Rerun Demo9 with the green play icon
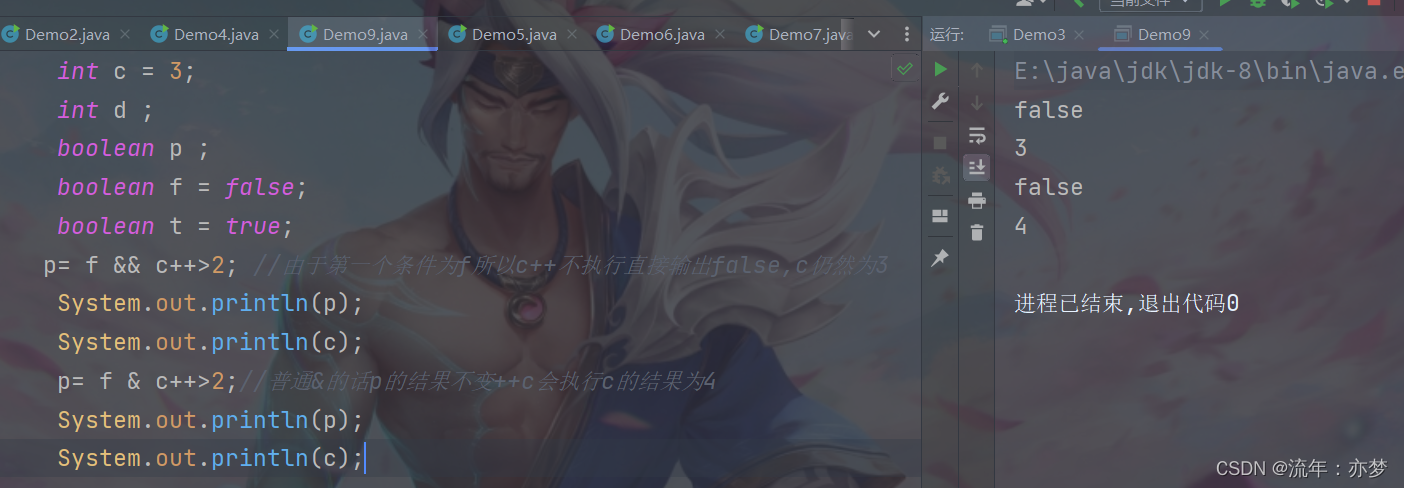This screenshot has height=488, width=1404. (940, 70)
